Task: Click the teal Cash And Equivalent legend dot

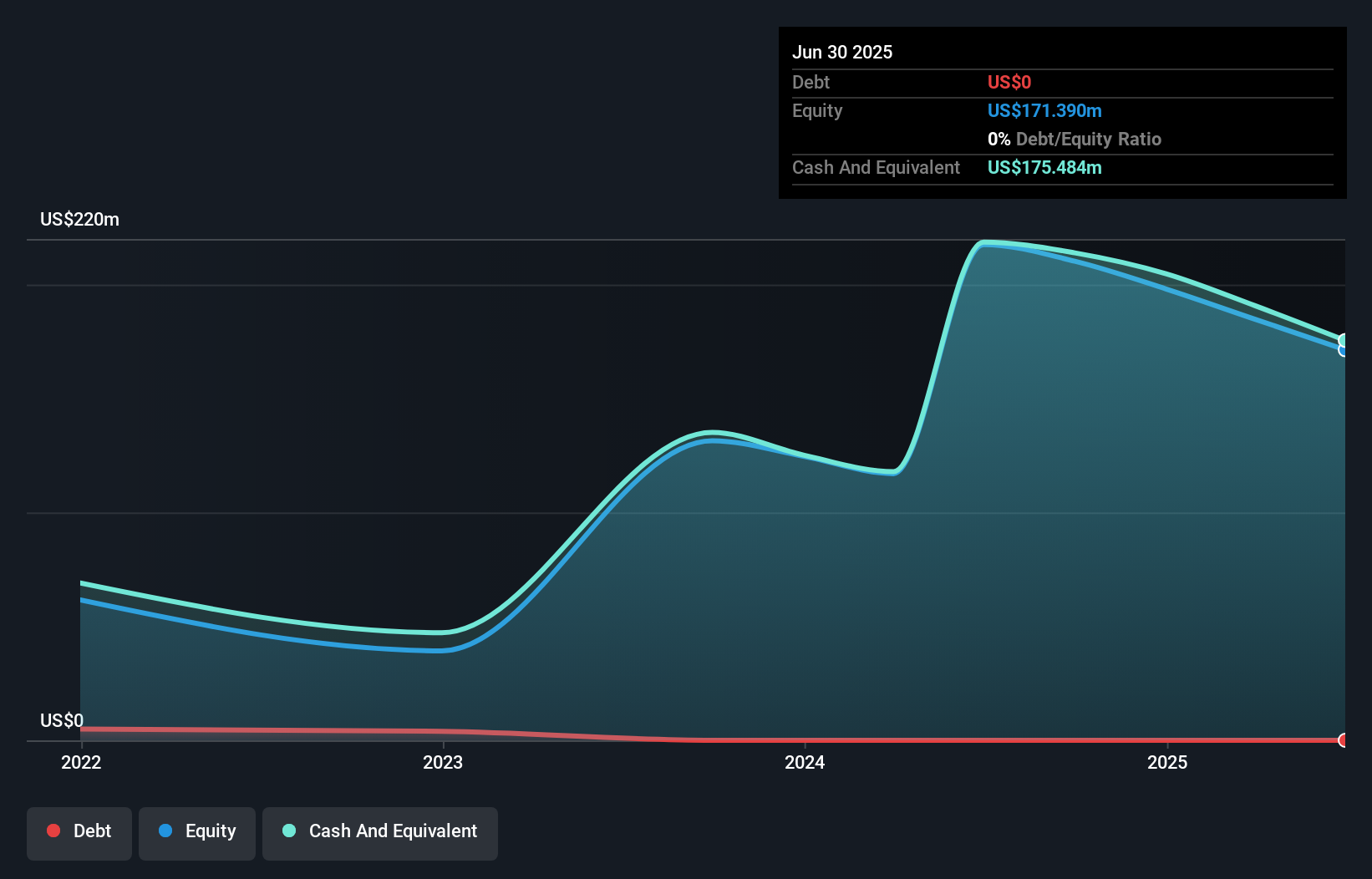Action: point(289,831)
